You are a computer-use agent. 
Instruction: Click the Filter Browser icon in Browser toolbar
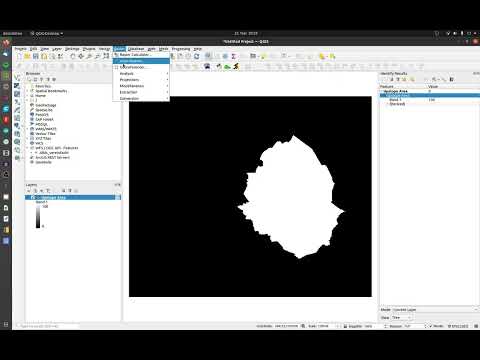coord(41,80)
